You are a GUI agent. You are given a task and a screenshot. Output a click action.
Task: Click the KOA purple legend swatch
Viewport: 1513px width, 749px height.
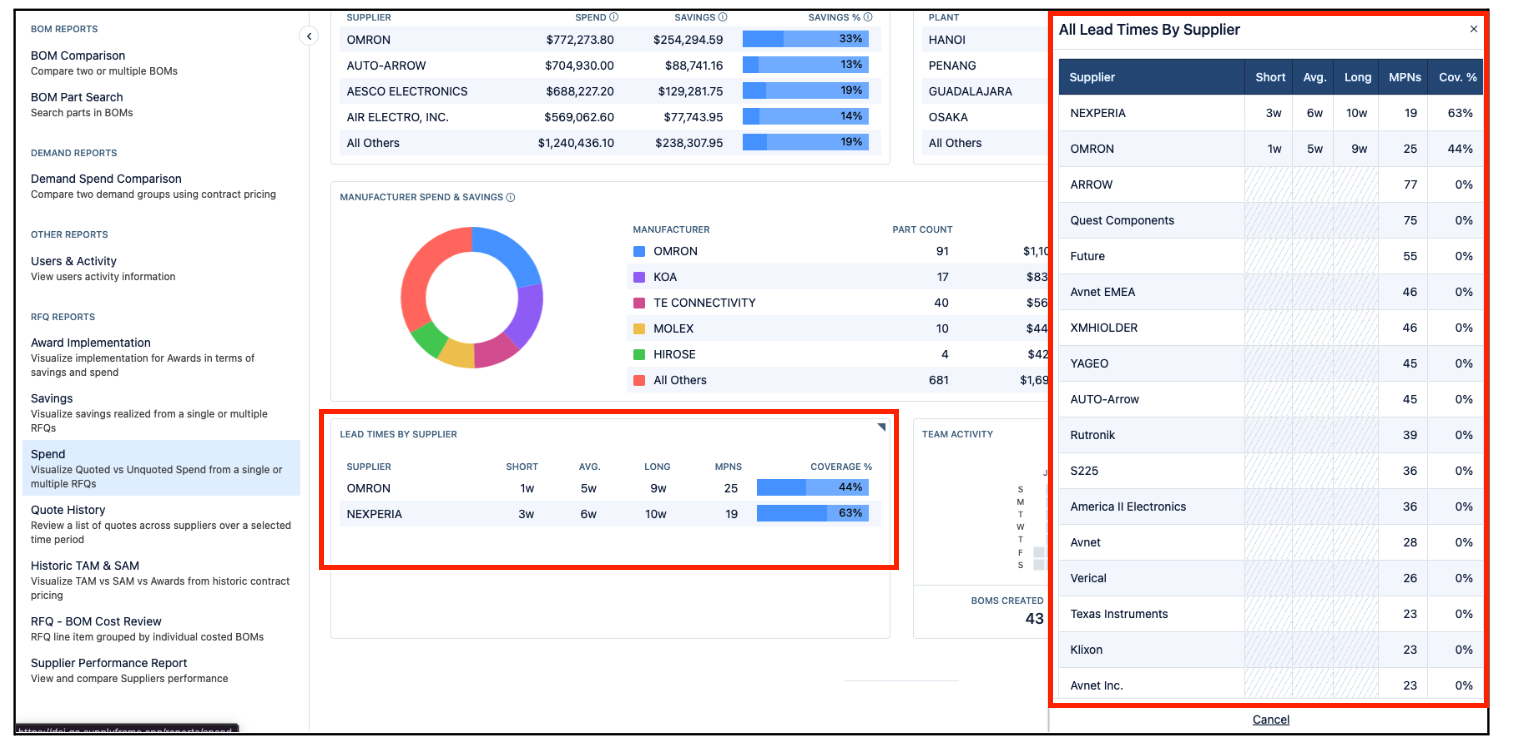tap(639, 277)
